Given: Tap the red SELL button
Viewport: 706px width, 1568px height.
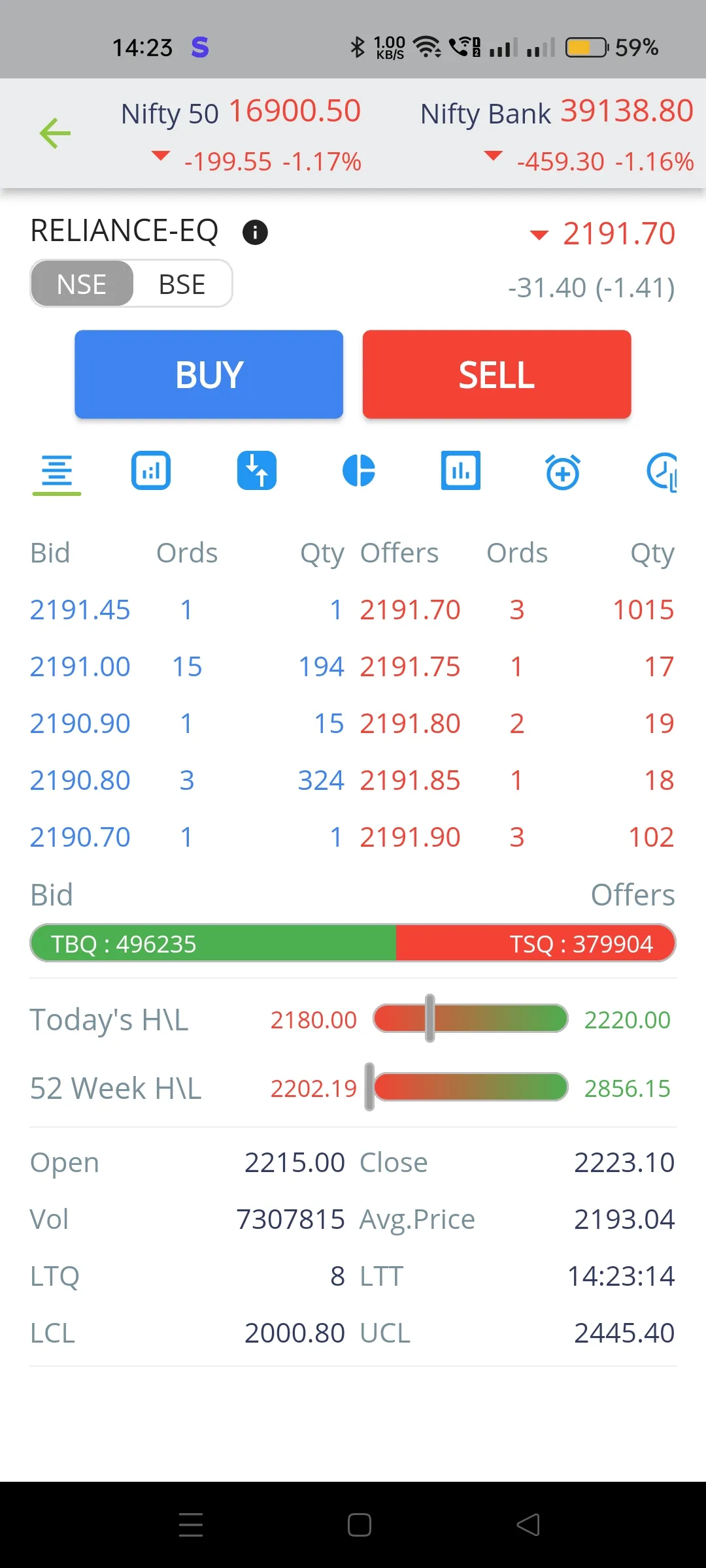Looking at the screenshot, I should point(497,374).
